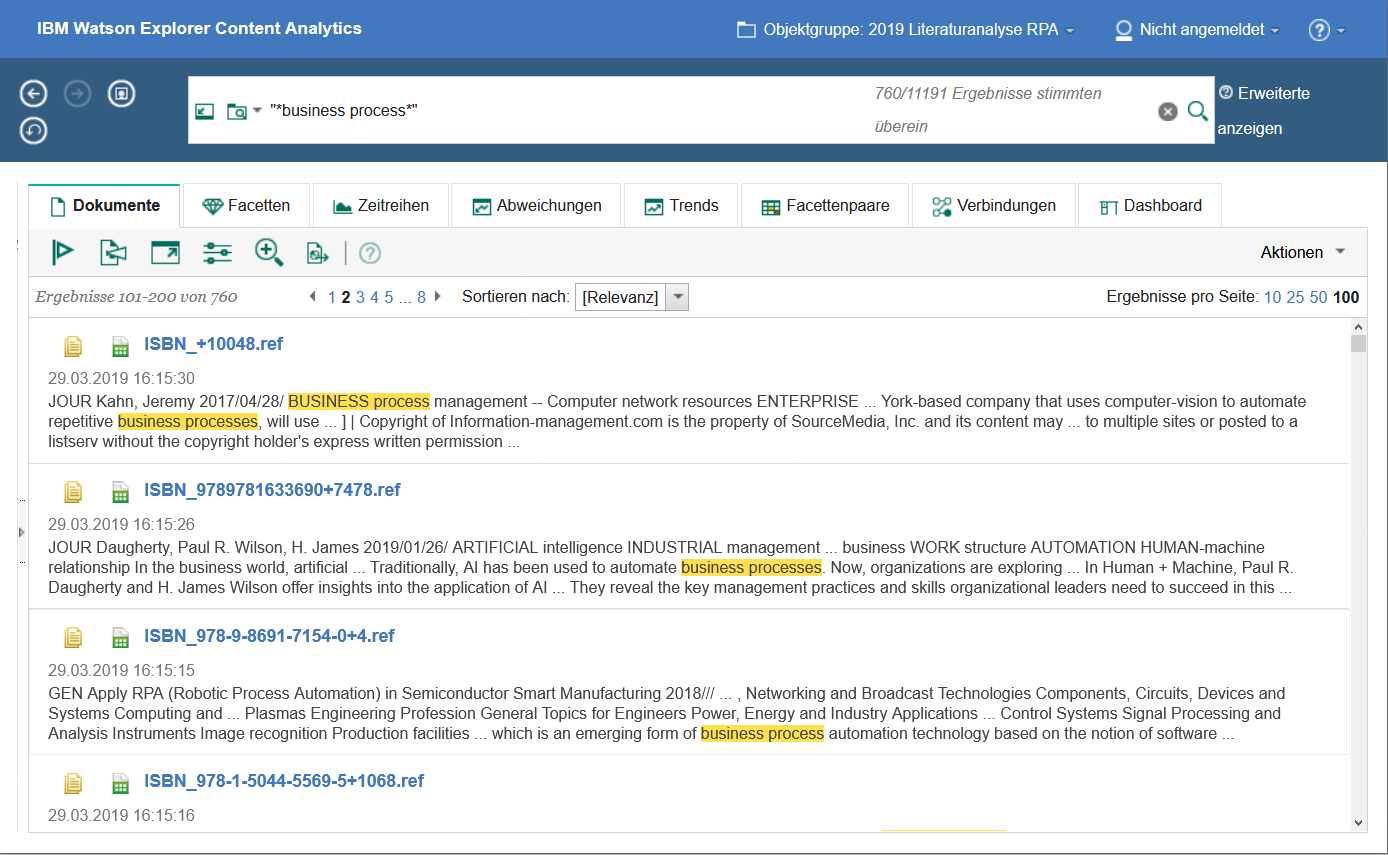Click the yellow document icon for ISBN_978-9-8691-7154-0+4.ref

click(x=73, y=638)
